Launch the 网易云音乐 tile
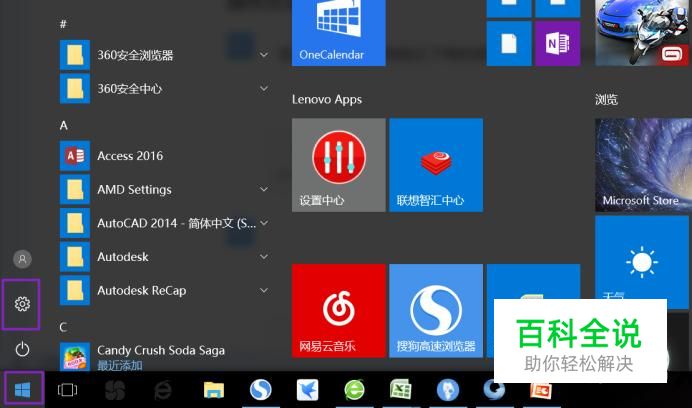 click(339, 310)
